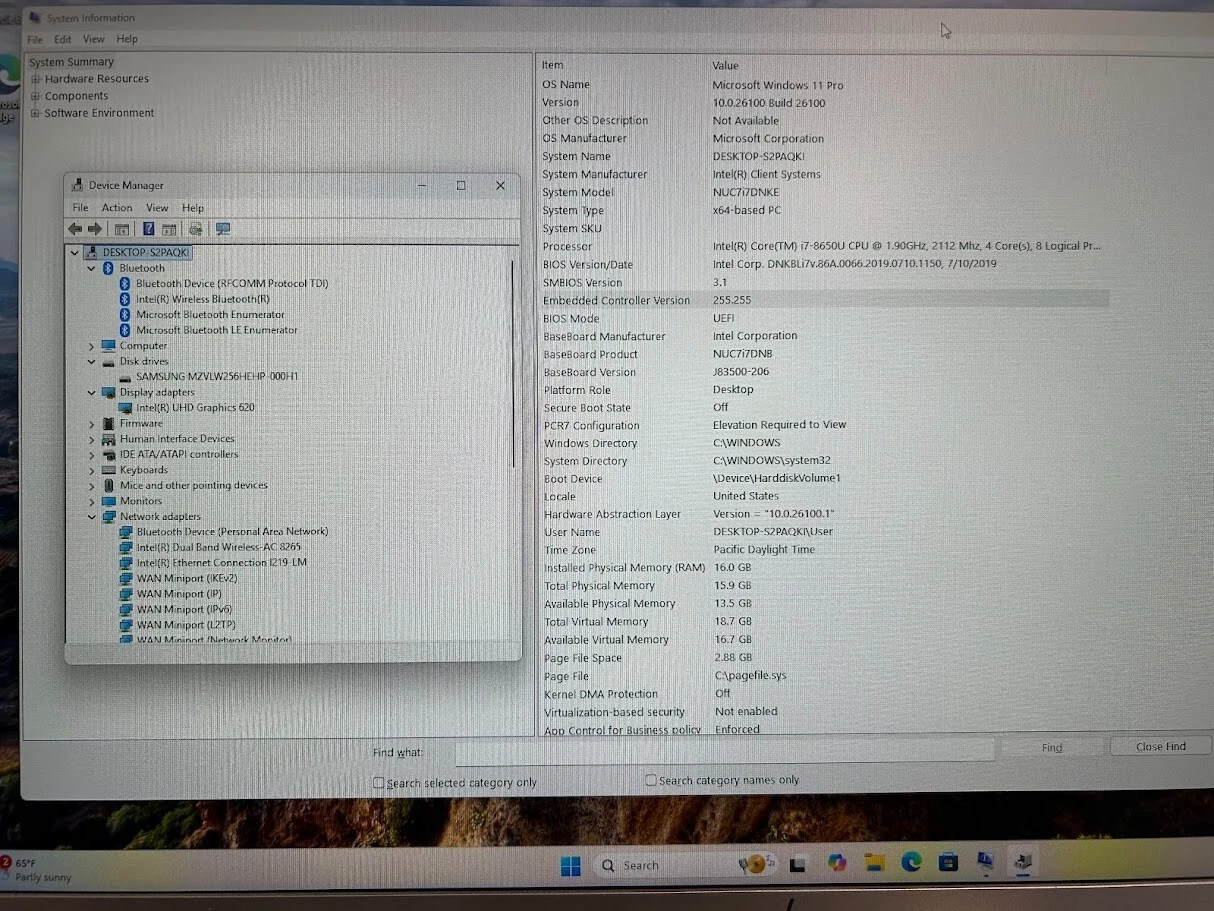Screen dimensions: 1214x911
Task: Open the Help menu in Device Manager
Action: point(193,208)
